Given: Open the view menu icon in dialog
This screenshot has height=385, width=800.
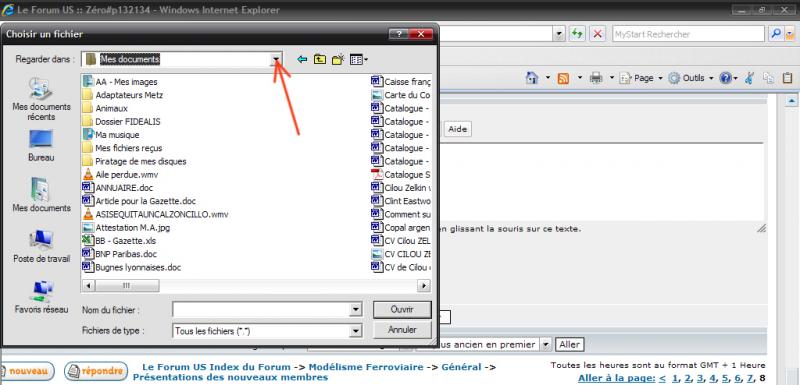Looking at the screenshot, I should pos(359,60).
